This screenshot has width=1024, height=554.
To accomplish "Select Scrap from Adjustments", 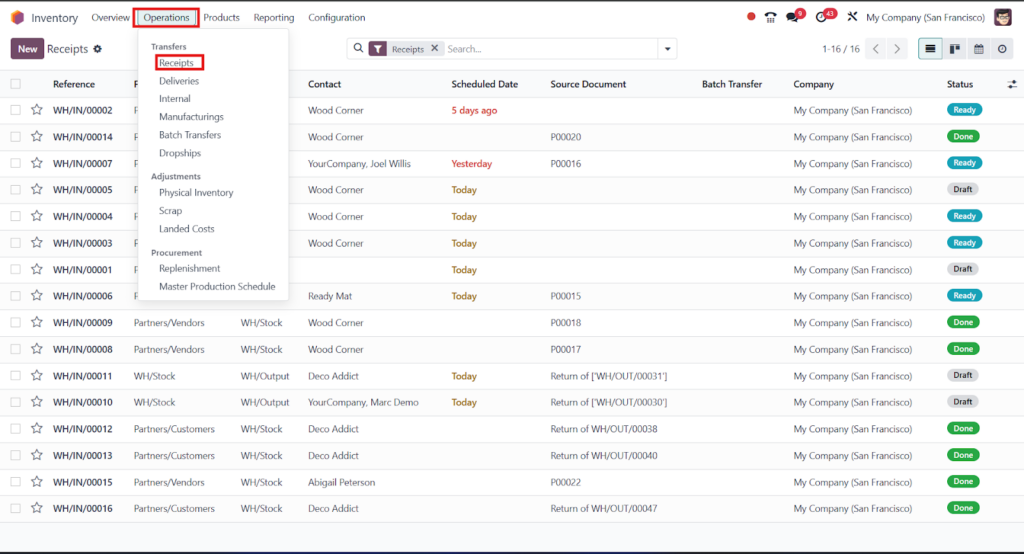I will coord(170,210).
